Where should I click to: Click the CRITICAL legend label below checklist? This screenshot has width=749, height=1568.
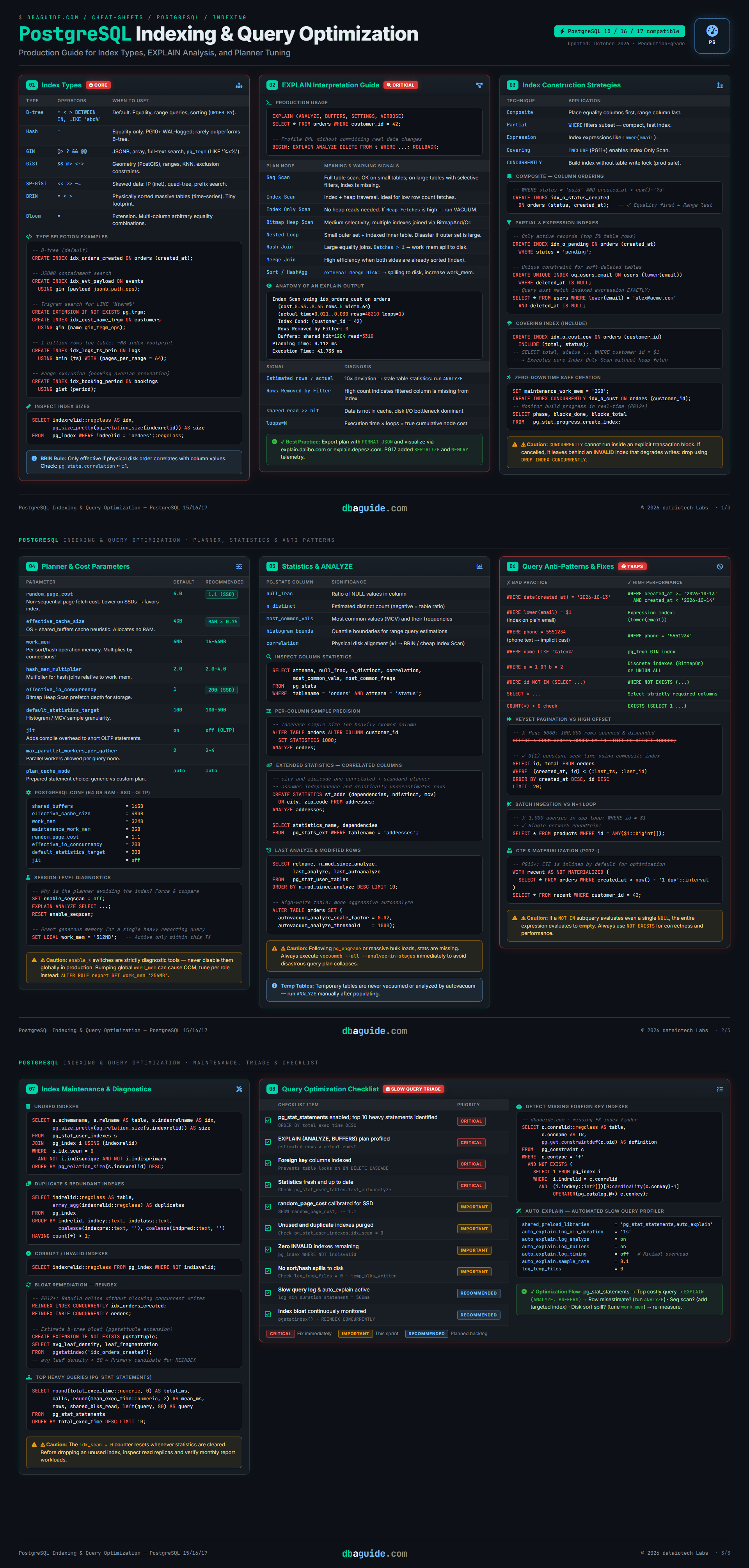(280, 1334)
